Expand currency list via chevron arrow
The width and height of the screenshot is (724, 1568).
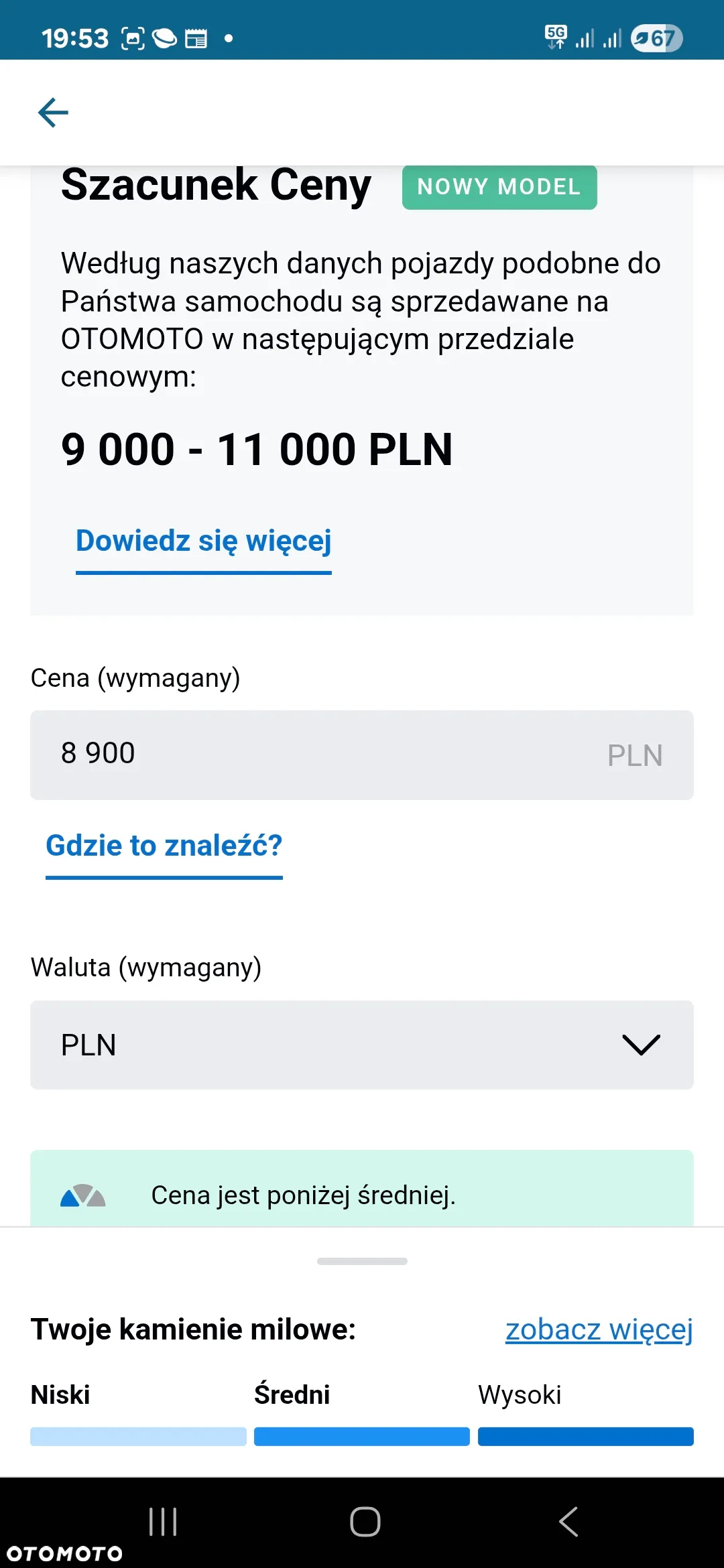click(642, 1045)
